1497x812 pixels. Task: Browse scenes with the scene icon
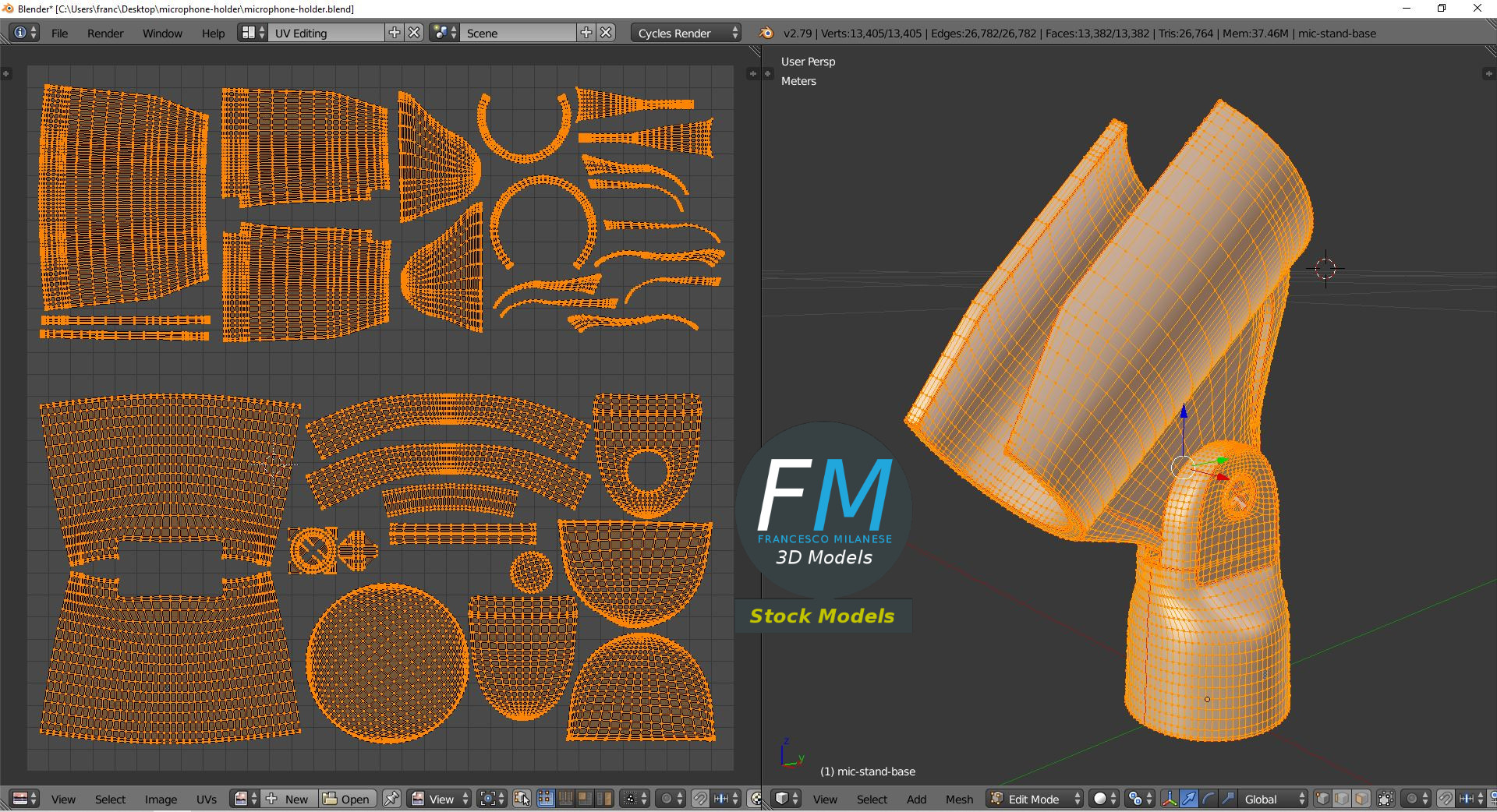coord(444,33)
